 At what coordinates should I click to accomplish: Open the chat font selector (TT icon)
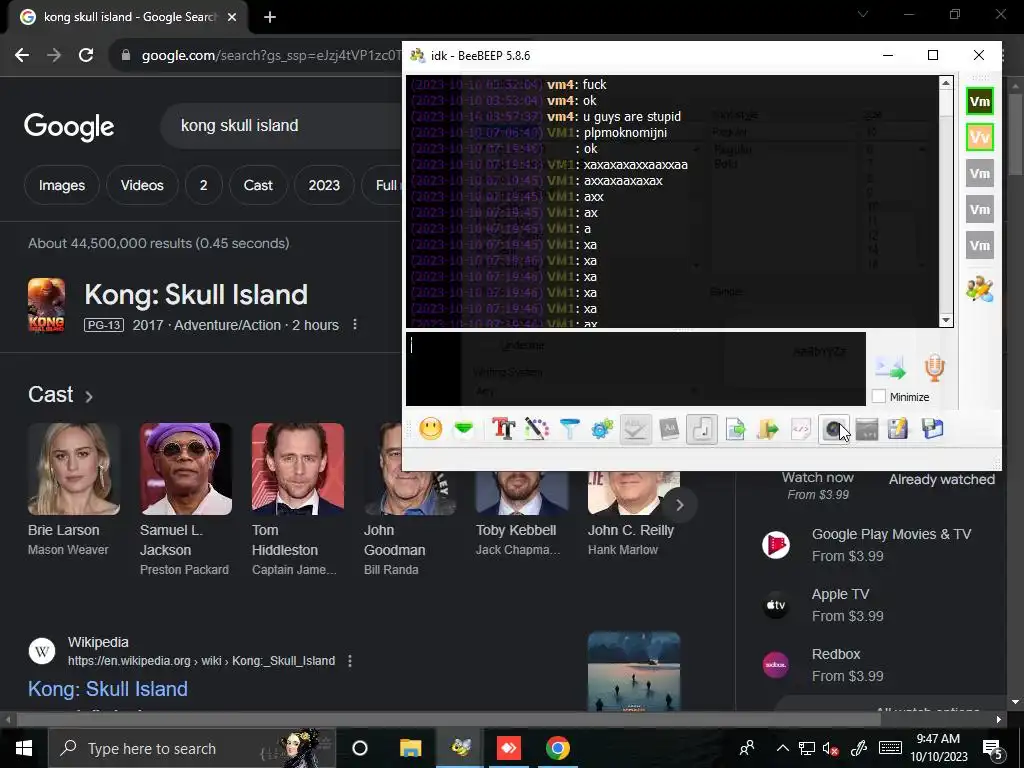coord(504,429)
